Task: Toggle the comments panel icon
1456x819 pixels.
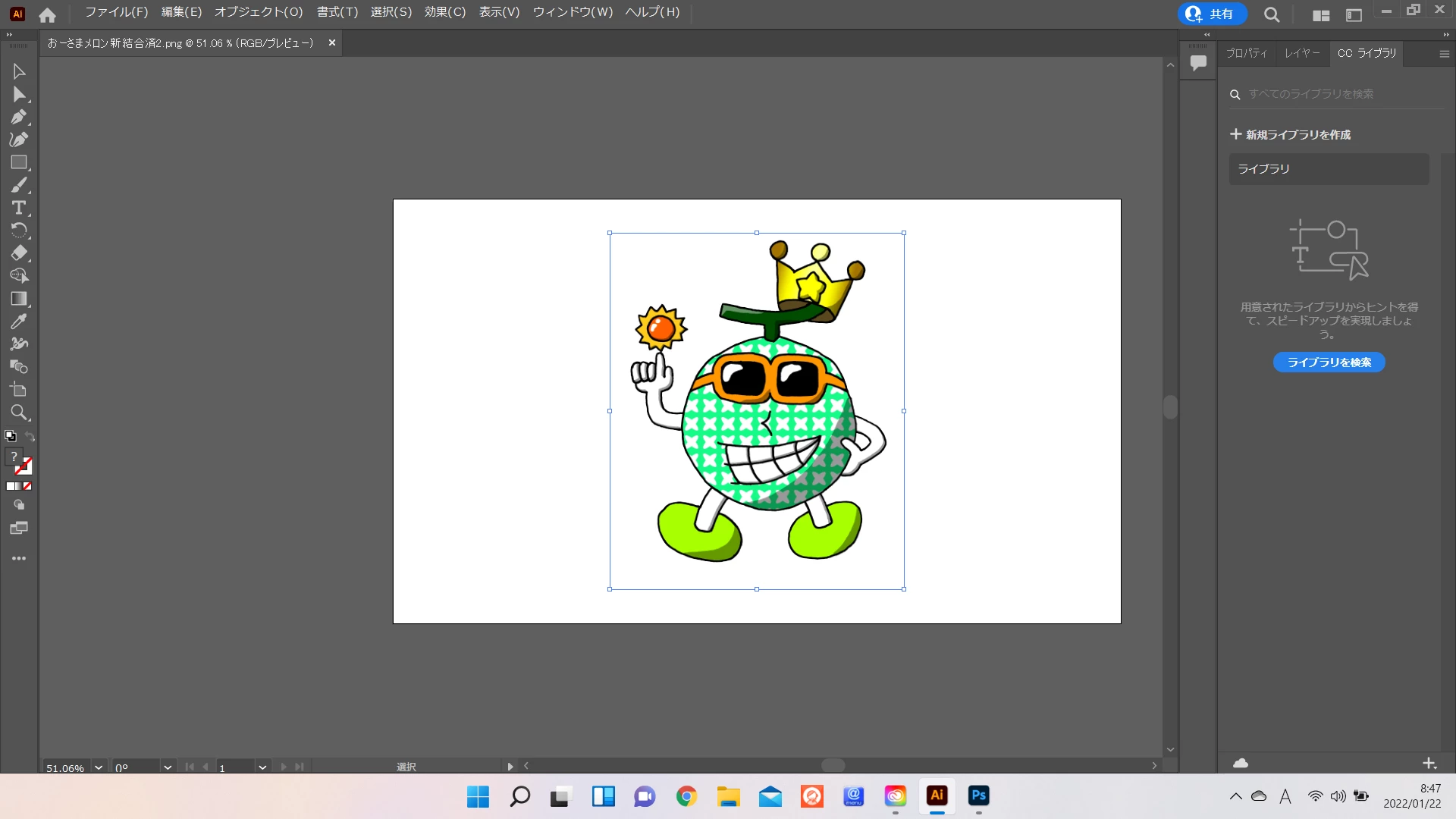Action: [x=1198, y=63]
